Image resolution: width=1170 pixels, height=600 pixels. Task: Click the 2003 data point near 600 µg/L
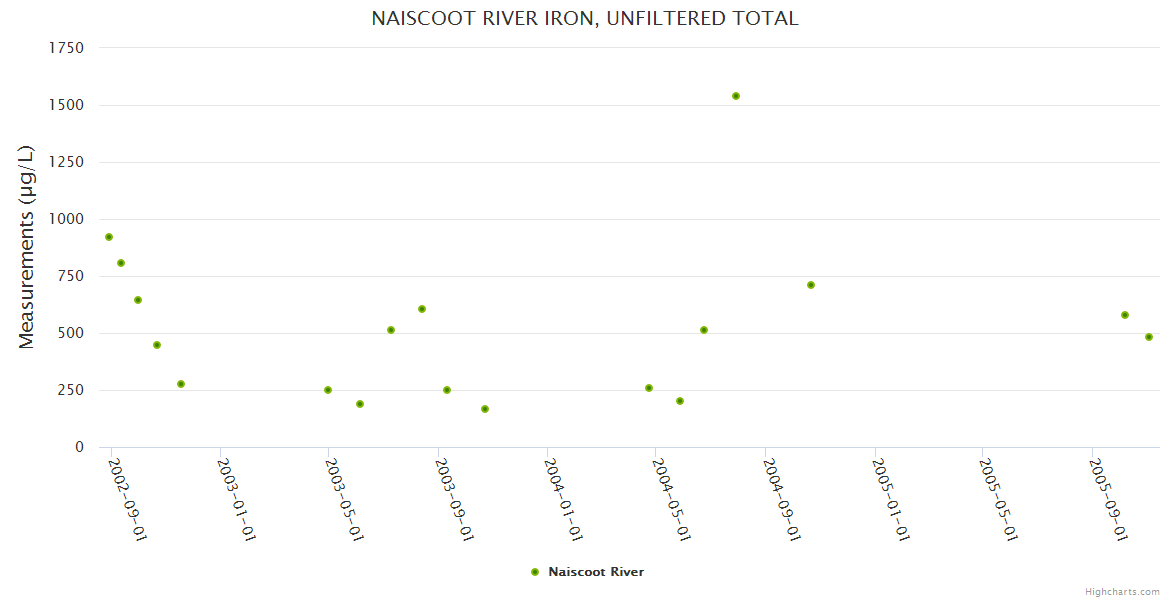pos(422,309)
